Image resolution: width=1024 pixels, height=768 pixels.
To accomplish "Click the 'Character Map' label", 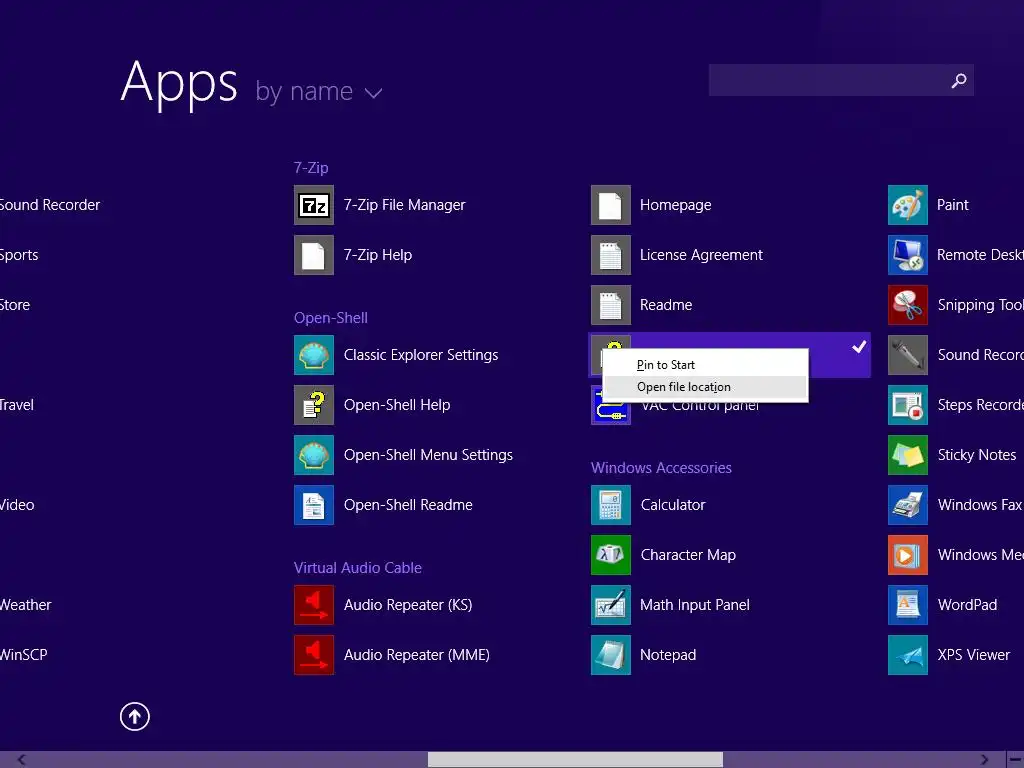I will pyautogui.click(x=688, y=554).
